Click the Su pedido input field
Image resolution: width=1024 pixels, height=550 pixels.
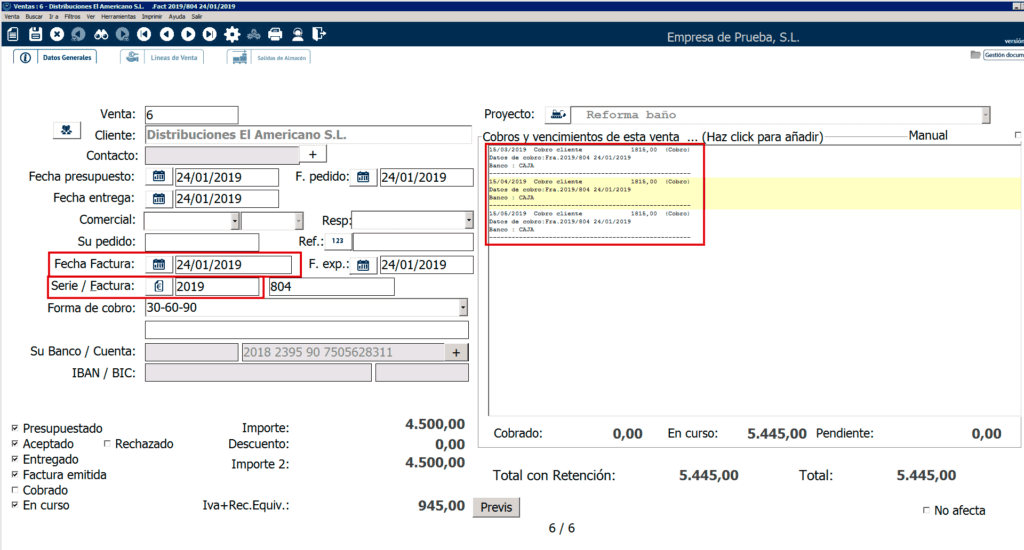201,242
